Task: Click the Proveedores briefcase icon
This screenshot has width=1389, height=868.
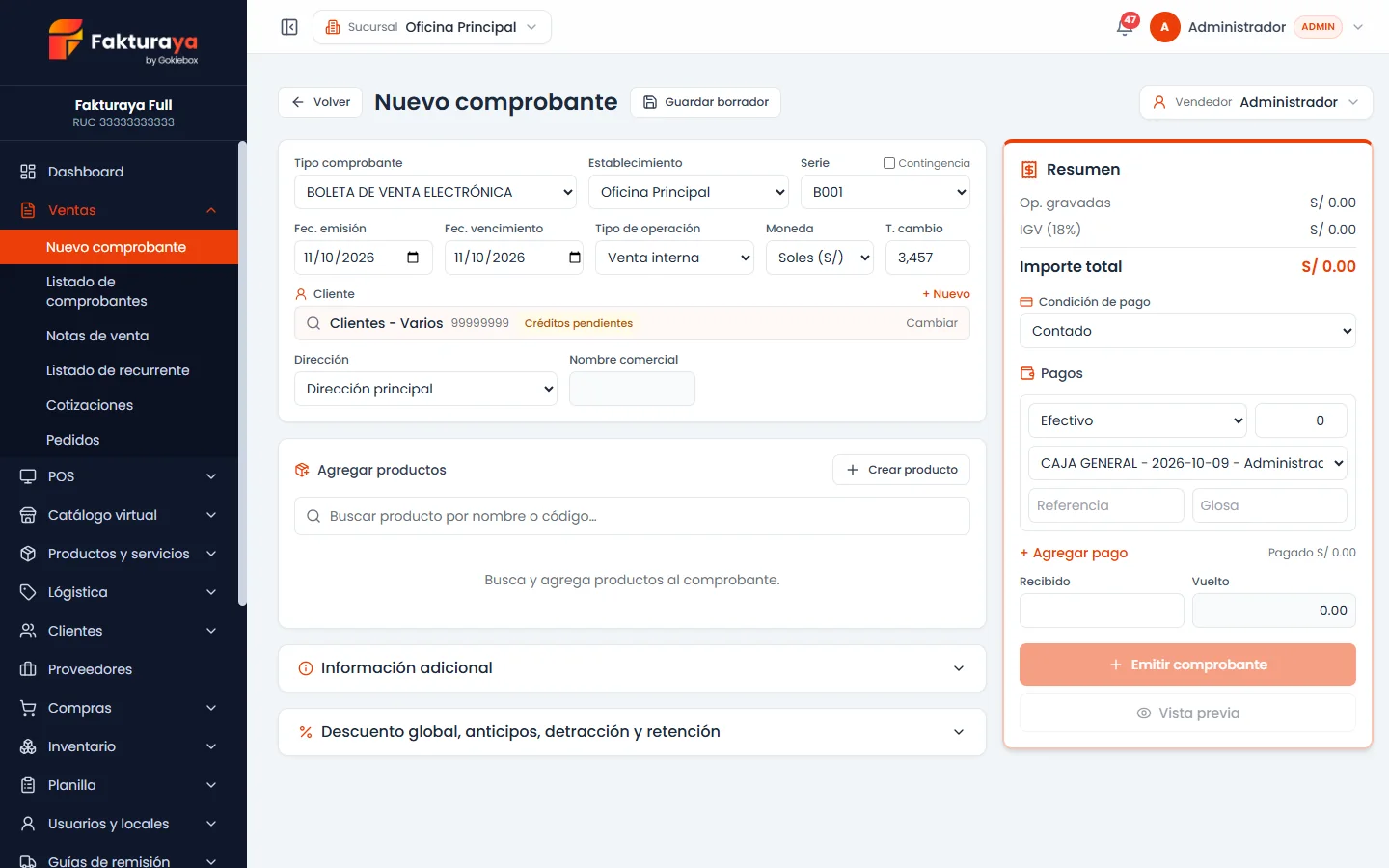Action: pyautogui.click(x=28, y=669)
